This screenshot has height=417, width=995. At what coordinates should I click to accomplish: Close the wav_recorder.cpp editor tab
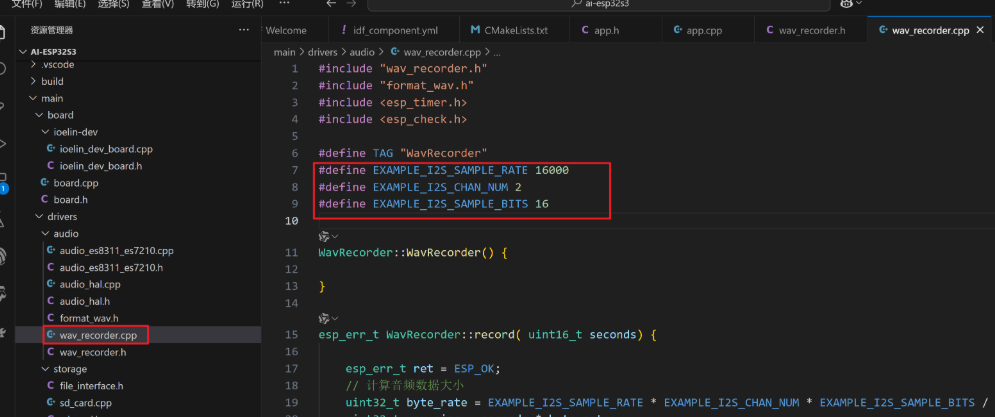[981, 30]
